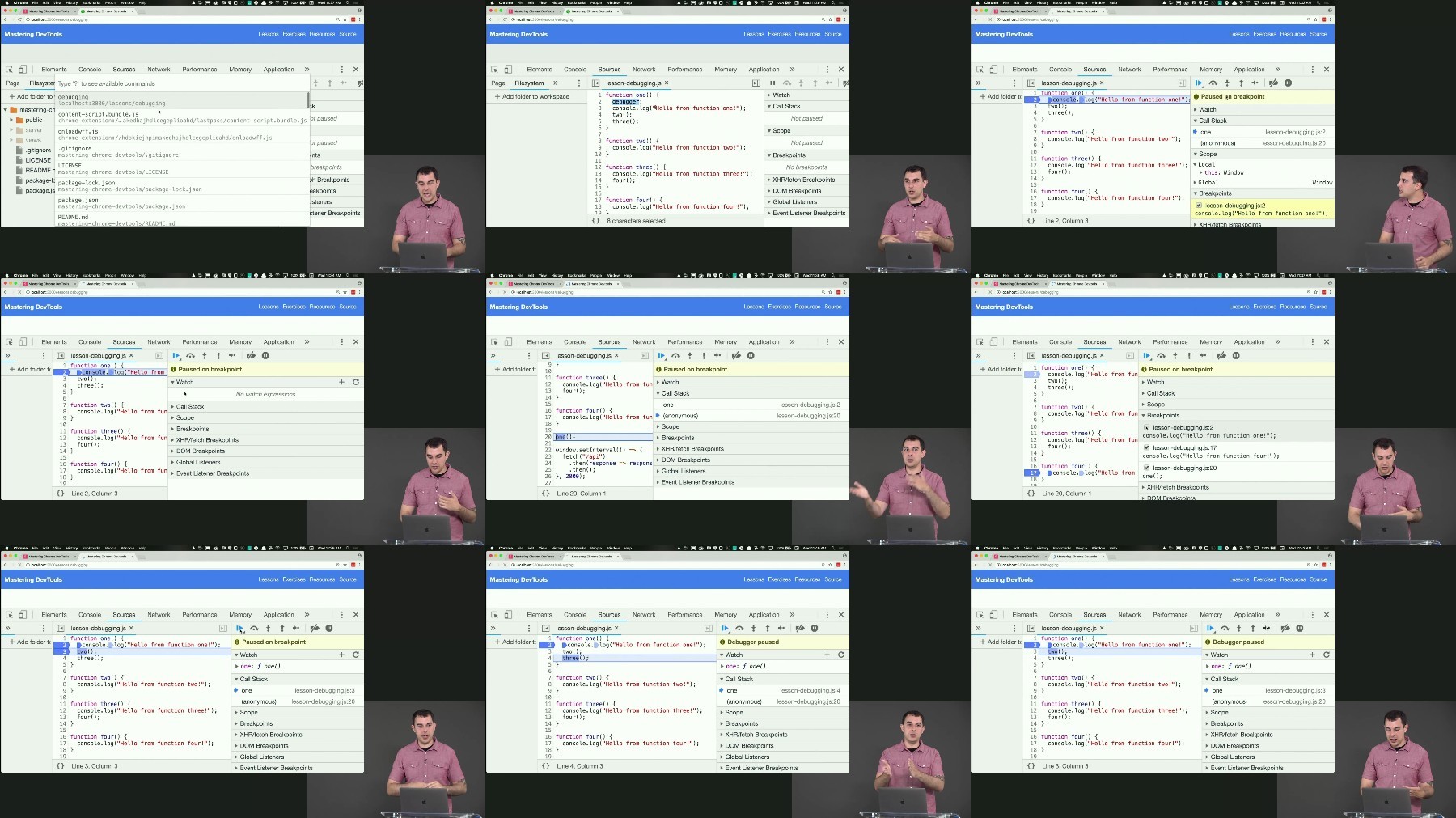Click Step over icon in the frame with 'this: Window'
1456x818 pixels.
[x=1213, y=83]
